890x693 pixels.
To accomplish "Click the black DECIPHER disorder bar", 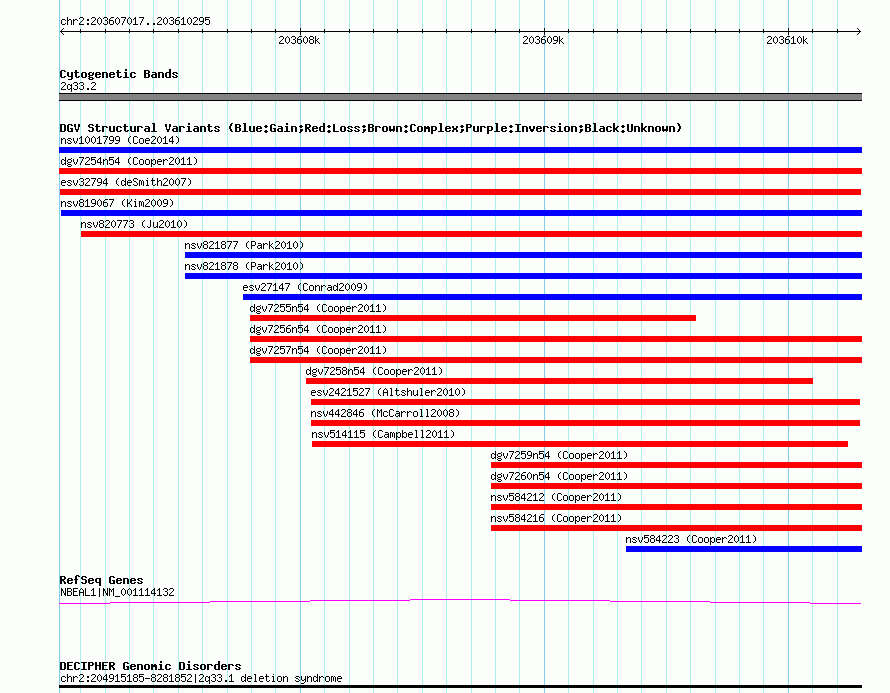I will tap(460, 687).
